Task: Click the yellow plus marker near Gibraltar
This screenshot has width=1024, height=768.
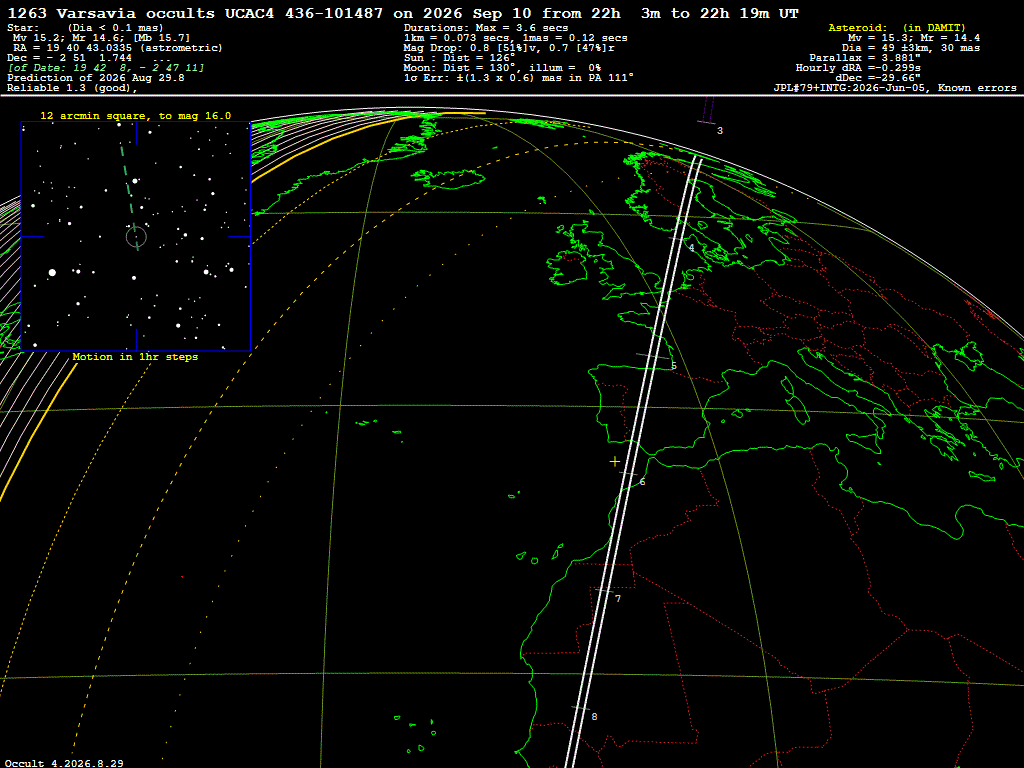Action: click(x=615, y=462)
